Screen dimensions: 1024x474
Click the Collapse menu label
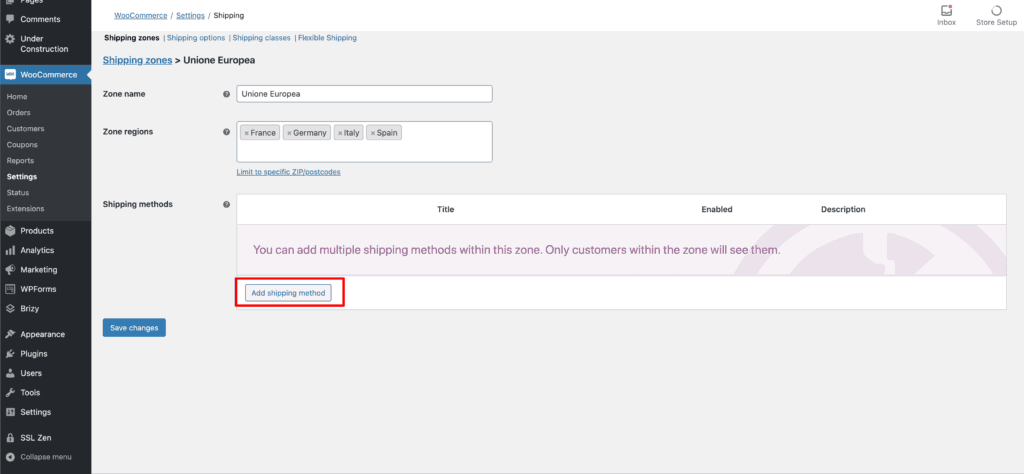click(x=46, y=457)
